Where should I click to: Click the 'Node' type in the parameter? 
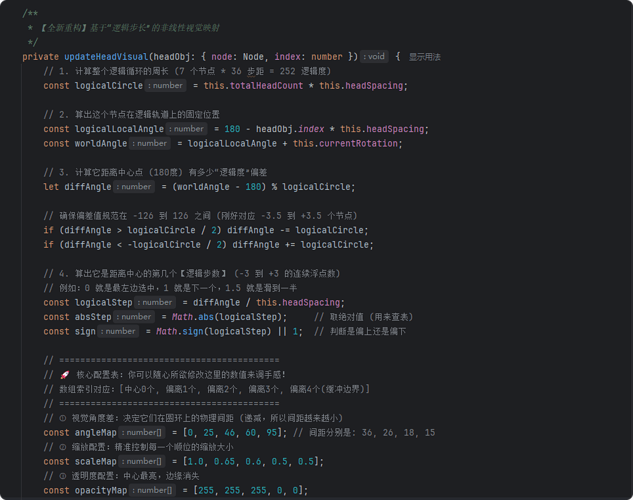pyautogui.click(x=253, y=57)
